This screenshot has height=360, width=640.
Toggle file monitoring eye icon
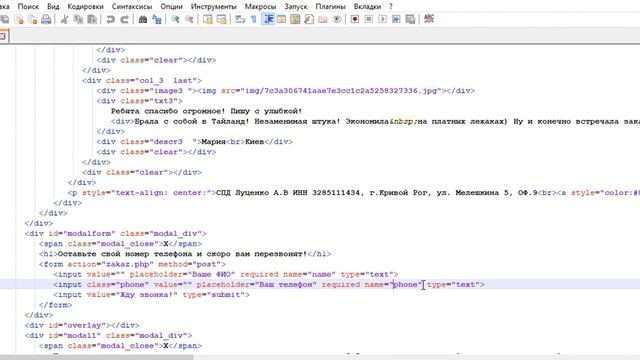(337, 19)
